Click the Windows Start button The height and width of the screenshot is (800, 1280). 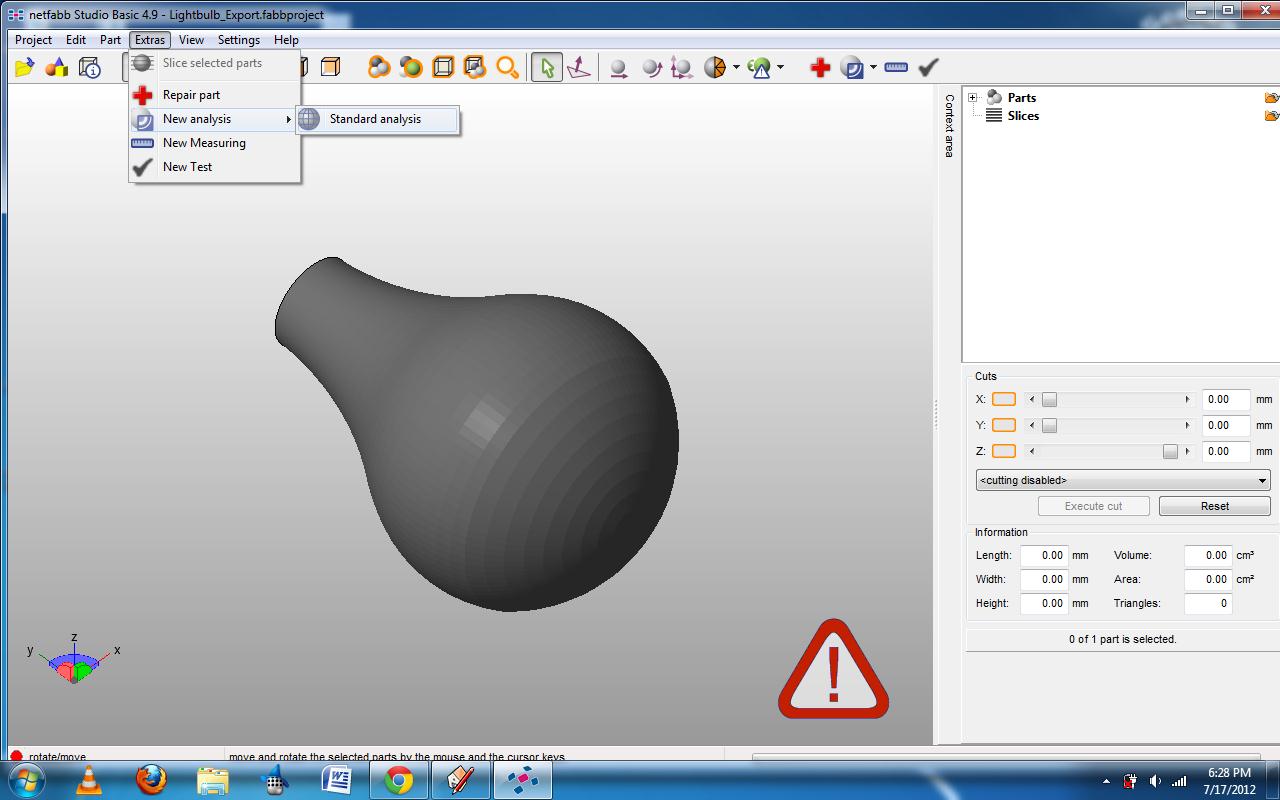(26, 780)
